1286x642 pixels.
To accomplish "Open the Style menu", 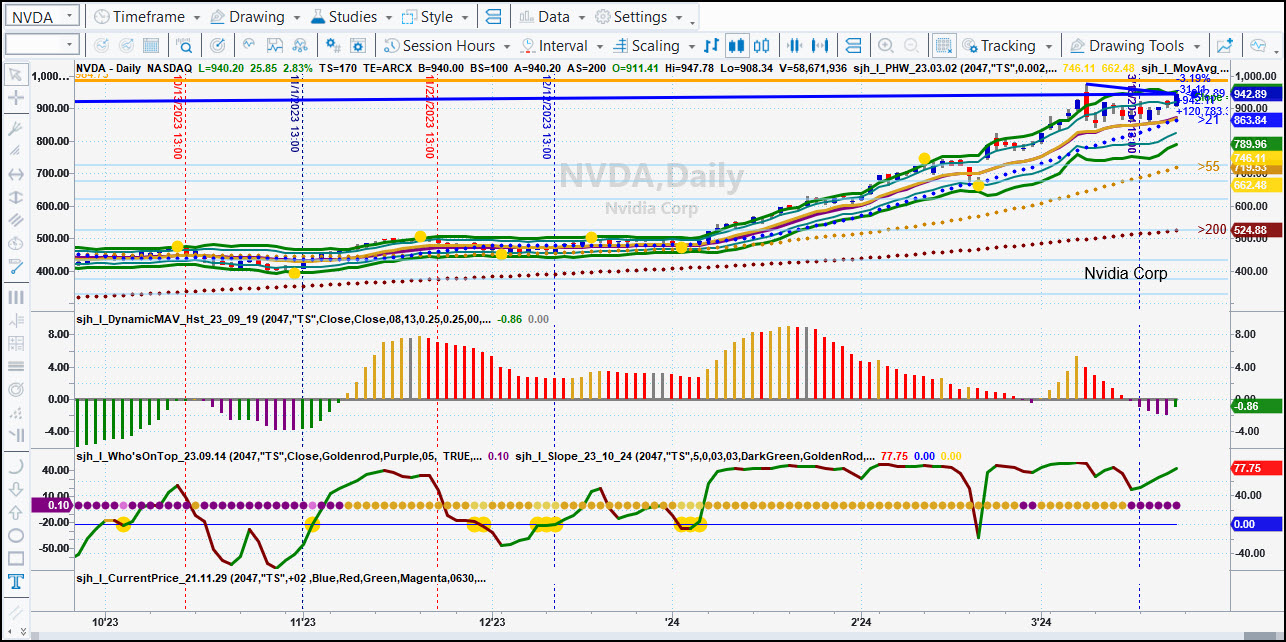I will [436, 17].
